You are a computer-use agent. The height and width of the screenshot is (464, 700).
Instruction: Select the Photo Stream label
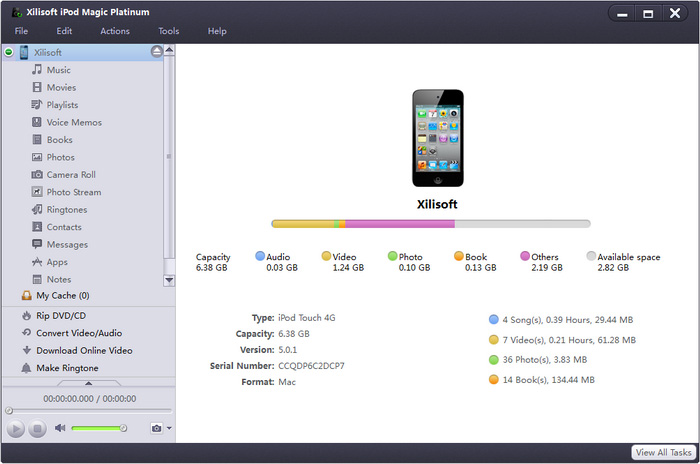pyautogui.click(x=74, y=192)
